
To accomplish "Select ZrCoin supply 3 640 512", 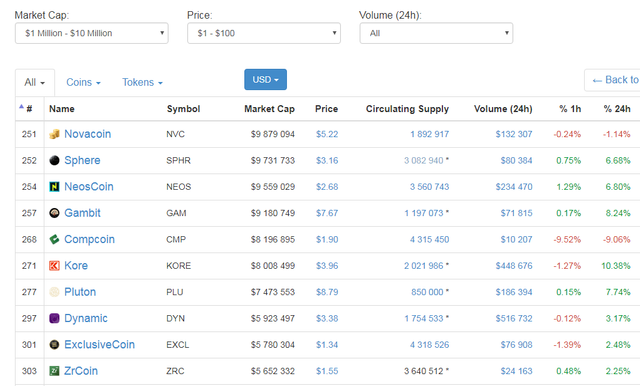I will [x=424, y=371].
